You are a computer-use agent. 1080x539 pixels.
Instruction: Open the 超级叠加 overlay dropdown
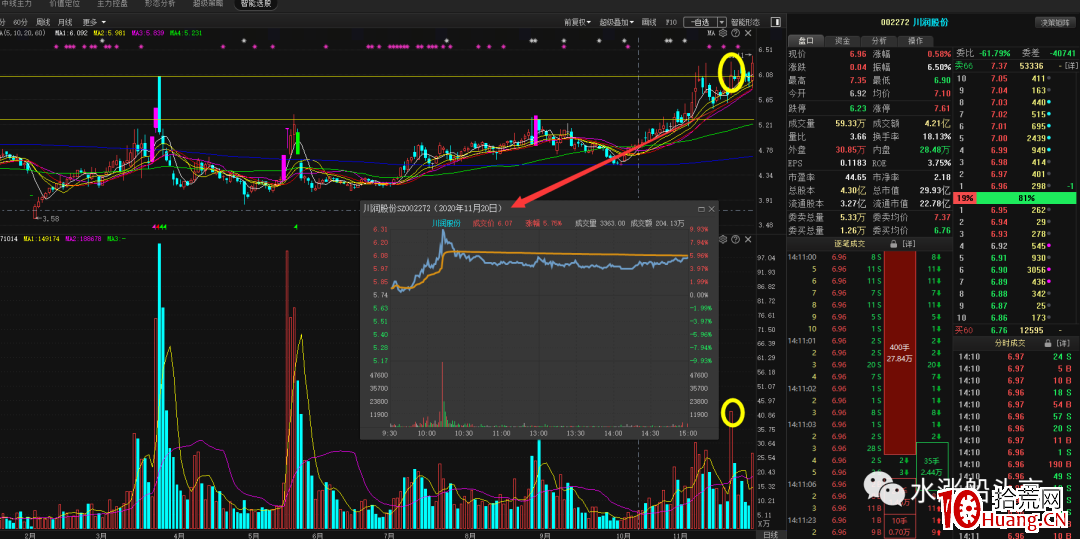pos(616,22)
